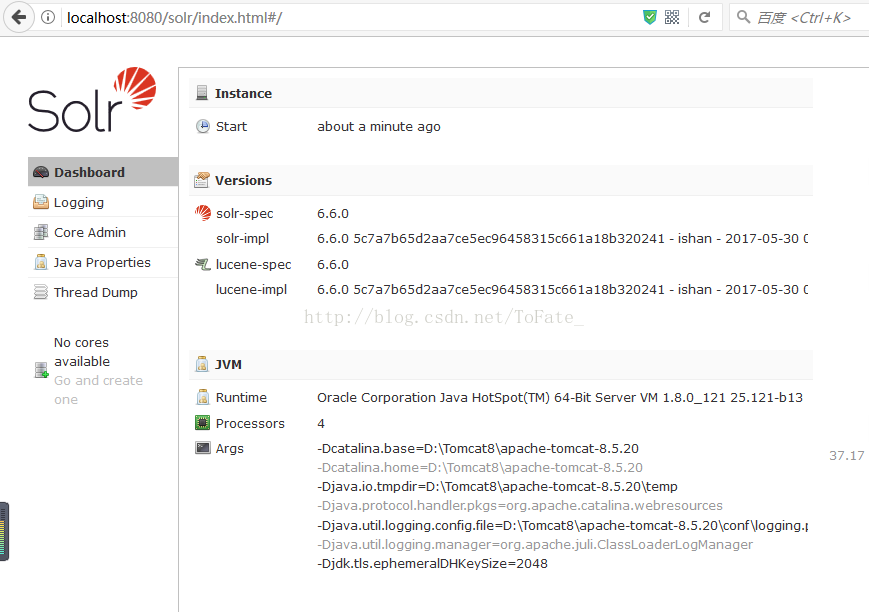Click the Instance server icon
Screen dimensions: 869x612
click(x=202, y=93)
